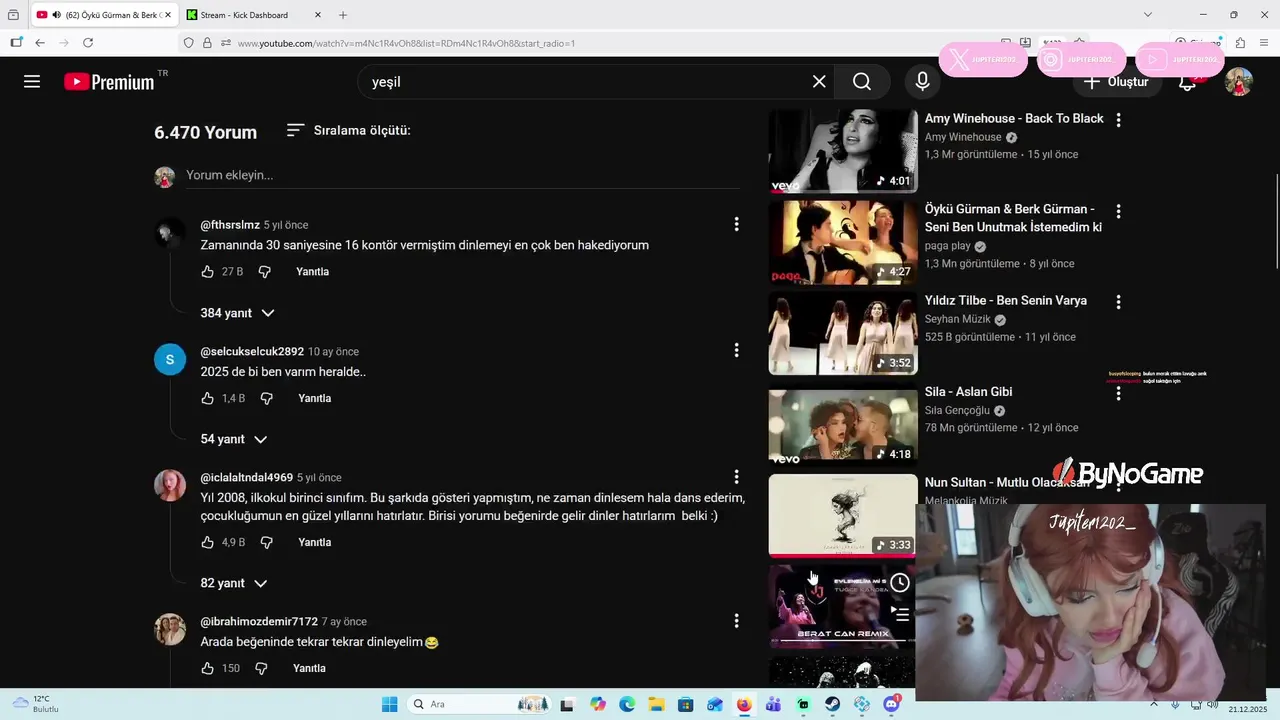
Task: Open more options for Seni Ben Unutmak İstemedim video
Action: (x=1118, y=211)
